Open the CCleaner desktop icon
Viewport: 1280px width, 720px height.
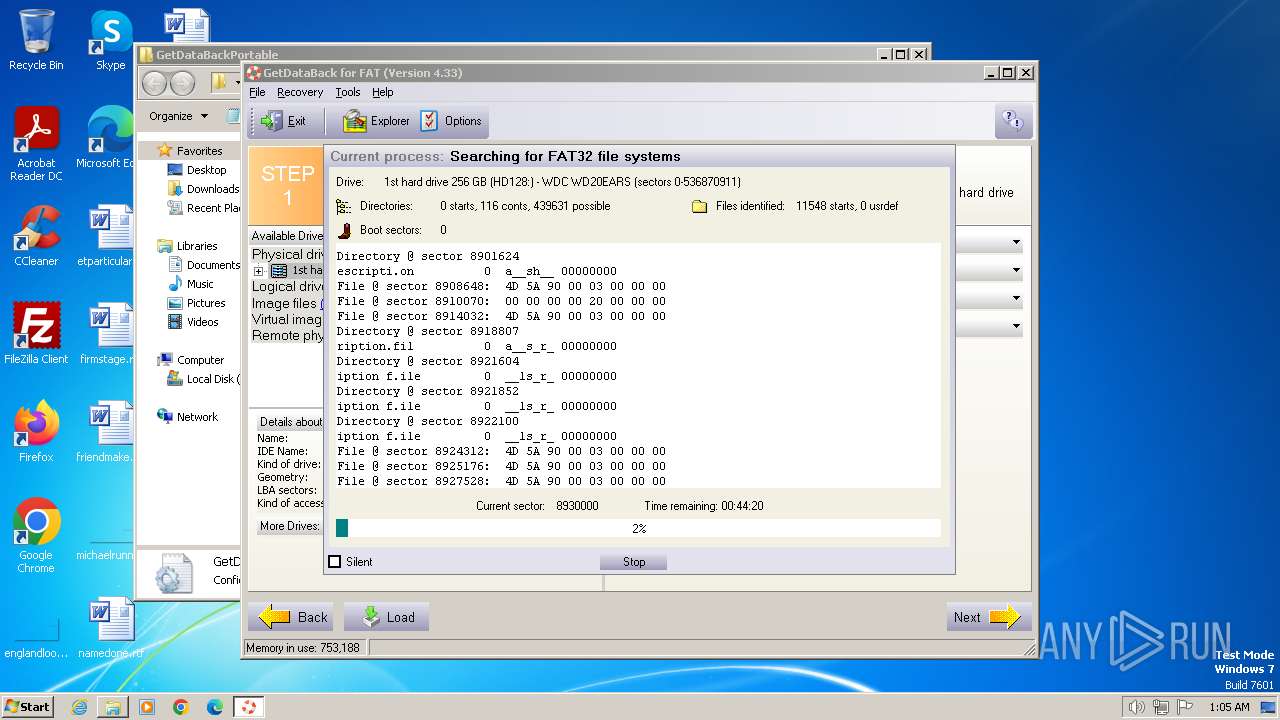pos(36,236)
